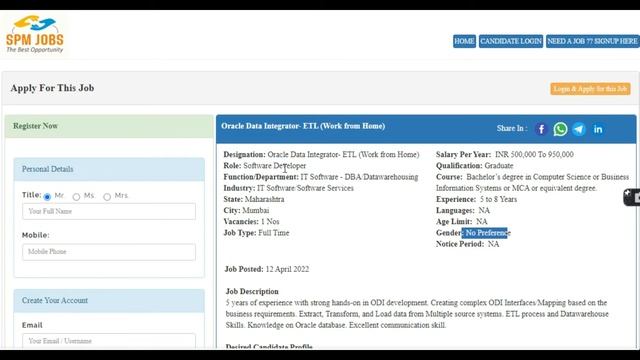Click the Role value Software Developer
This screenshot has height=360, width=640.
pyautogui.click(x=275, y=166)
